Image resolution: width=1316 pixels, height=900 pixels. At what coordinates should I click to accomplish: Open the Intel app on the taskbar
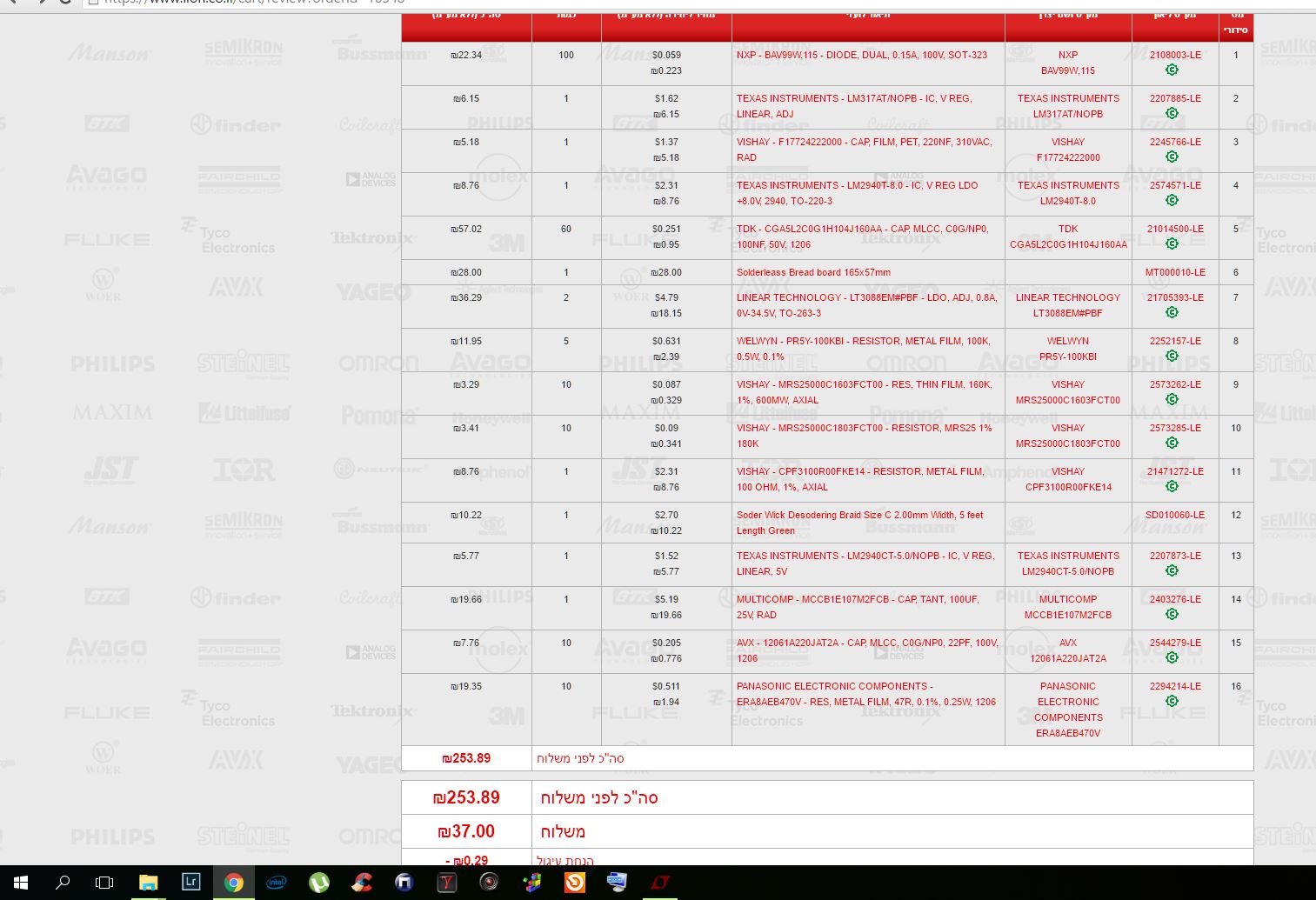click(276, 883)
